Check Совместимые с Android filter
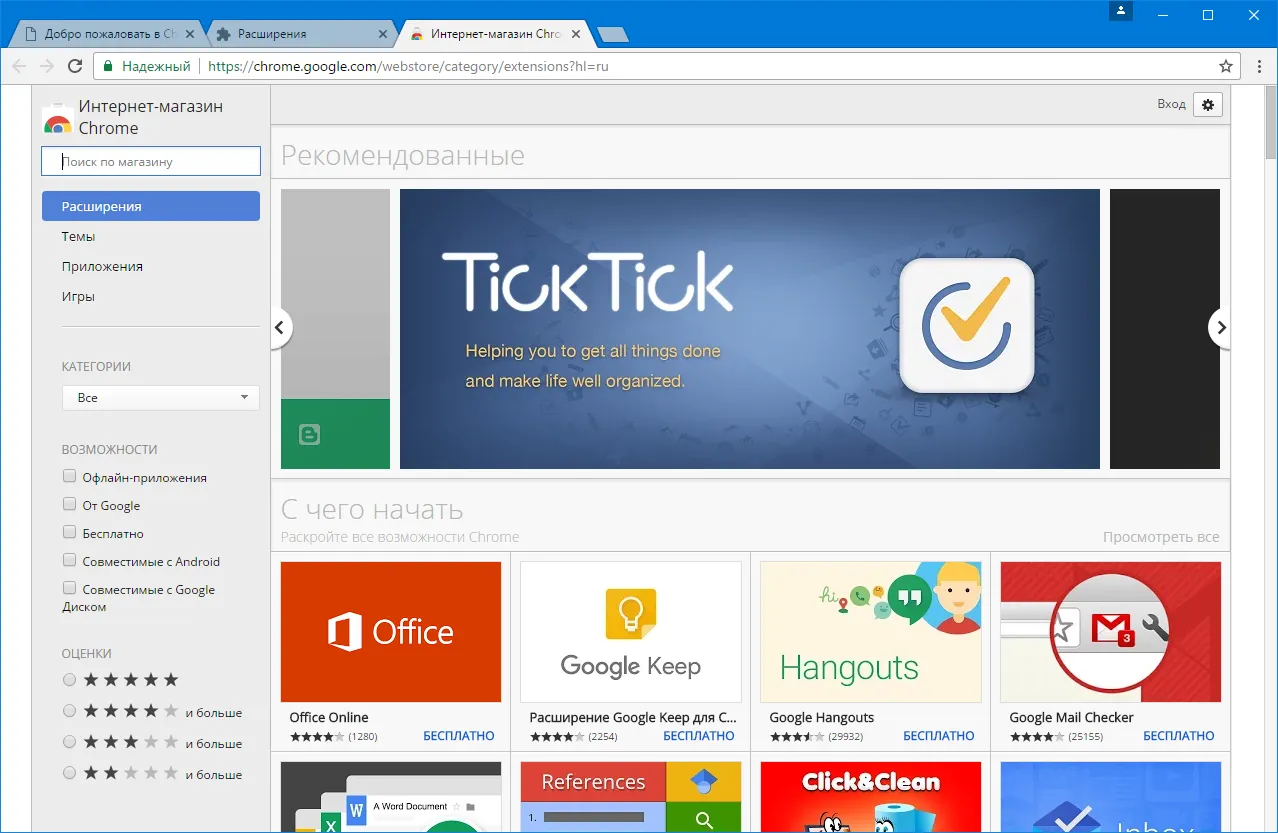The height and width of the screenshot is (833, 1278). [x=69, y=560]
